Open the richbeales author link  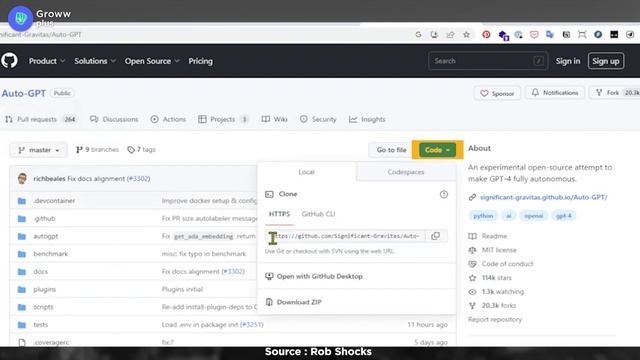49,178
